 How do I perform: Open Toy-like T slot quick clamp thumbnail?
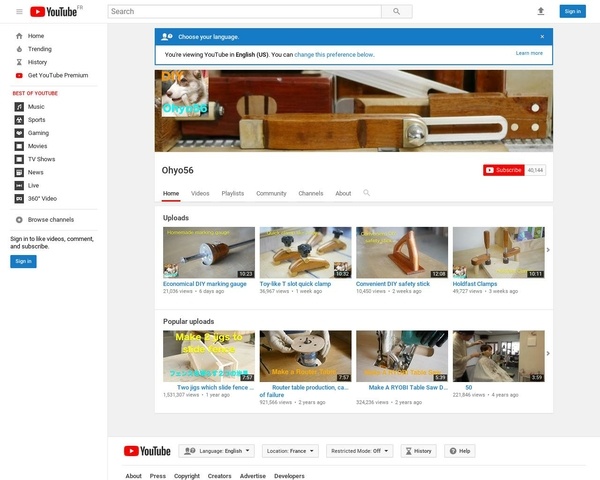(305, 252)
